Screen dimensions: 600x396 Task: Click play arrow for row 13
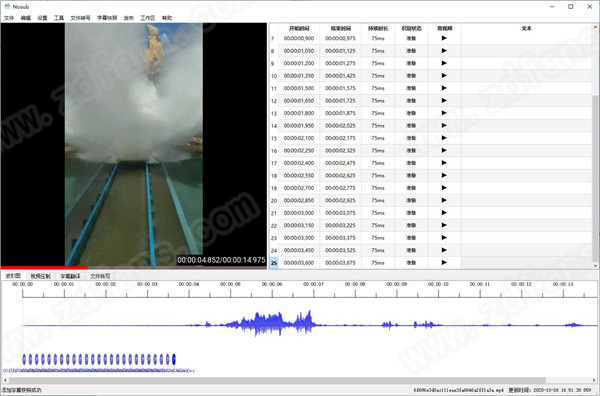tap(444, 113)
